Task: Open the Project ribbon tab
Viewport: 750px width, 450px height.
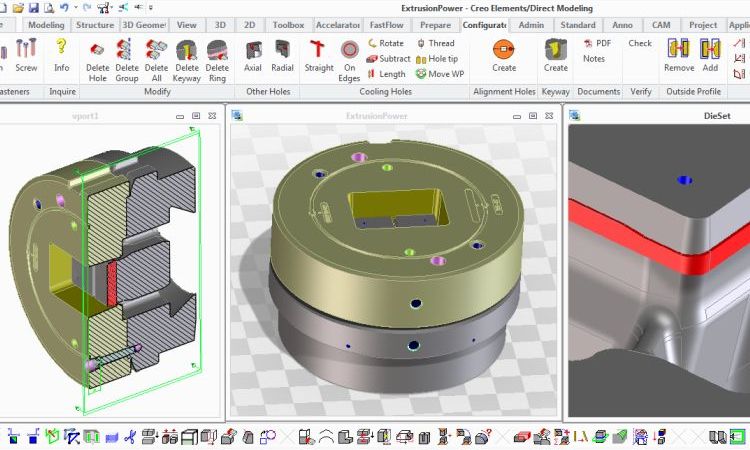Action: [703, 25]
